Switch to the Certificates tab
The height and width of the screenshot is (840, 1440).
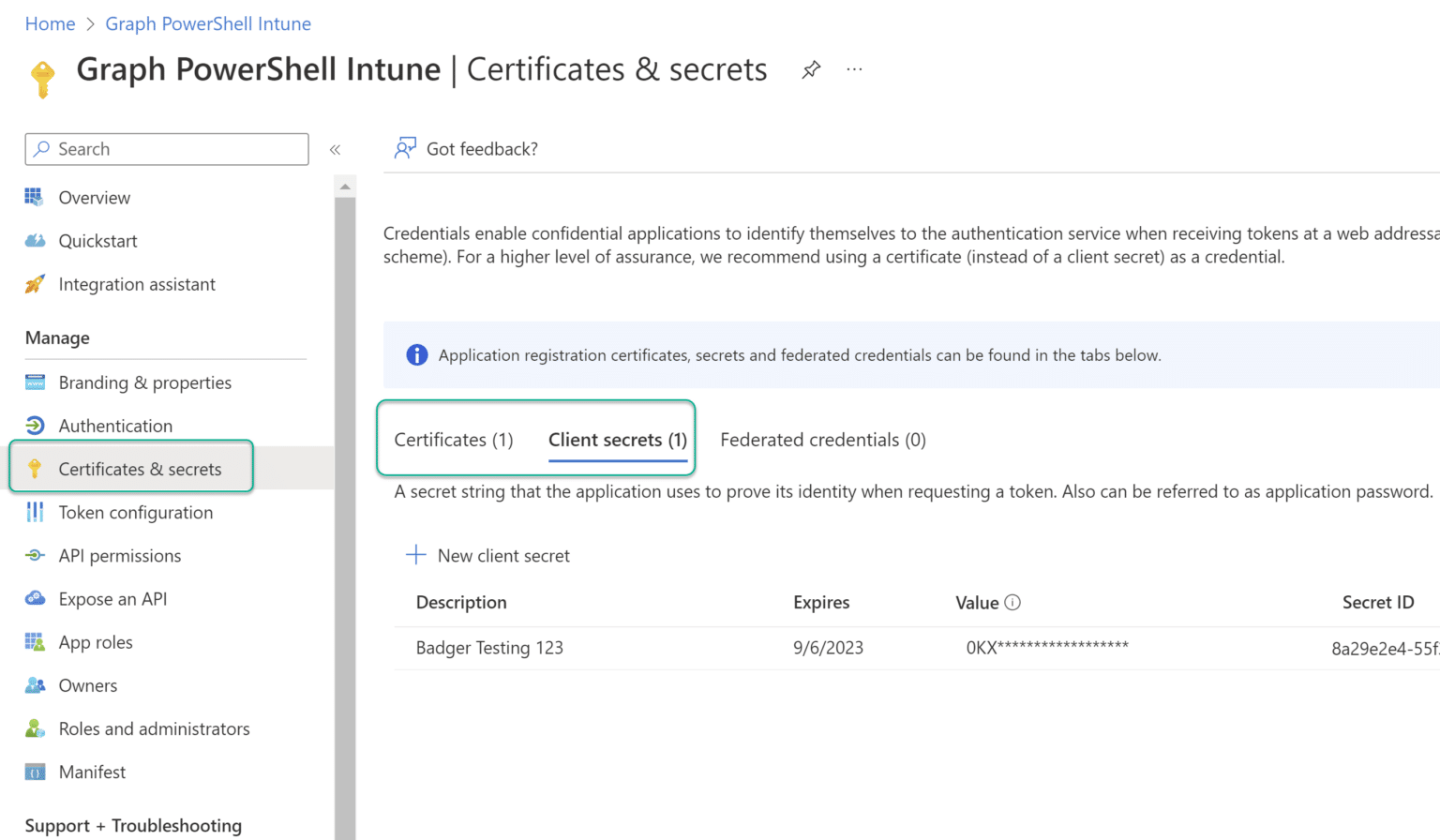click(452, 439)
